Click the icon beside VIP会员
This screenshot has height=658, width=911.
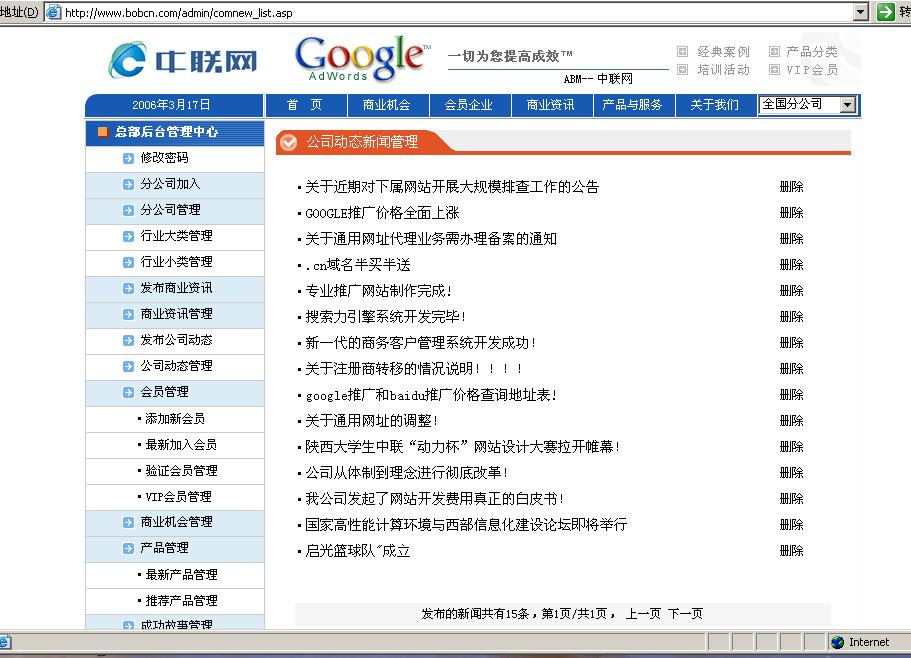pyautogui.click(x=774, y=70)
